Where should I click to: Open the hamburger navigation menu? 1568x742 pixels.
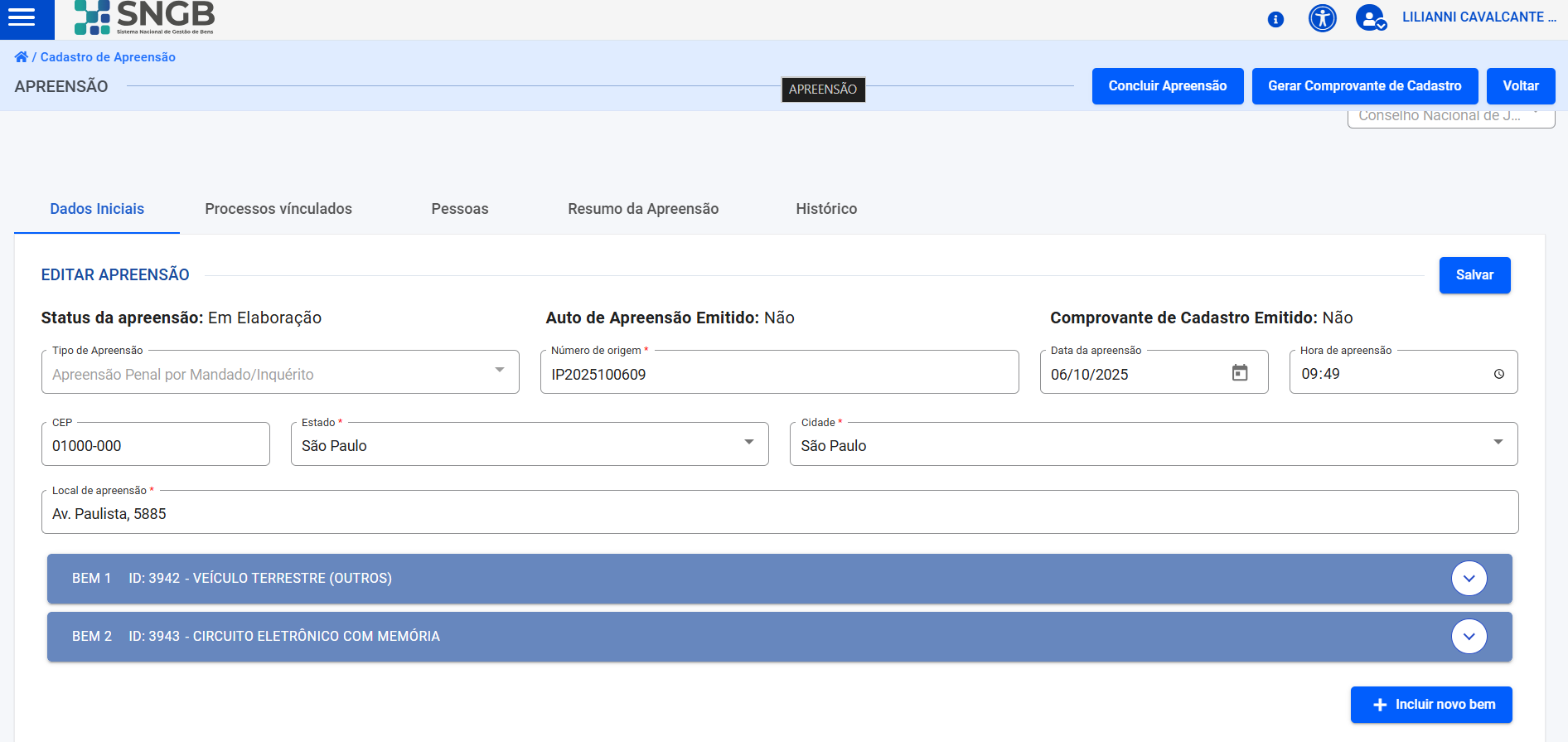22,17
